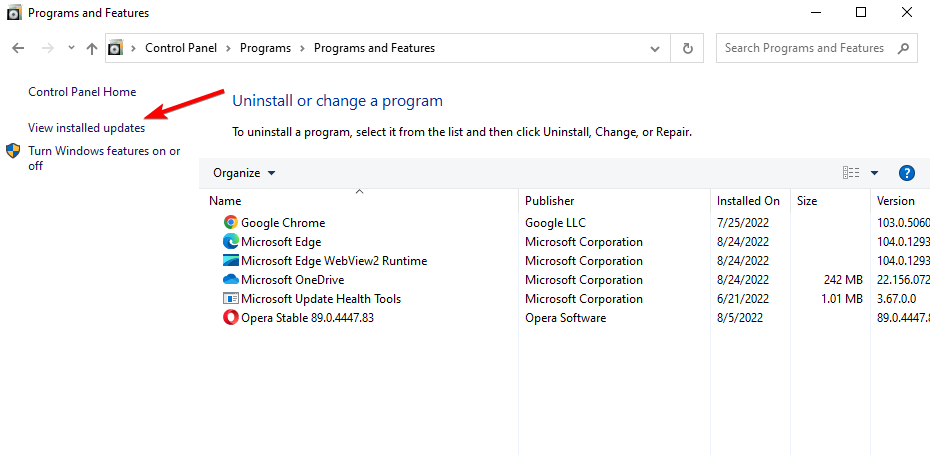Select the Microsoft OneDrive row name
Screen dimensions: 930x455
292,279
